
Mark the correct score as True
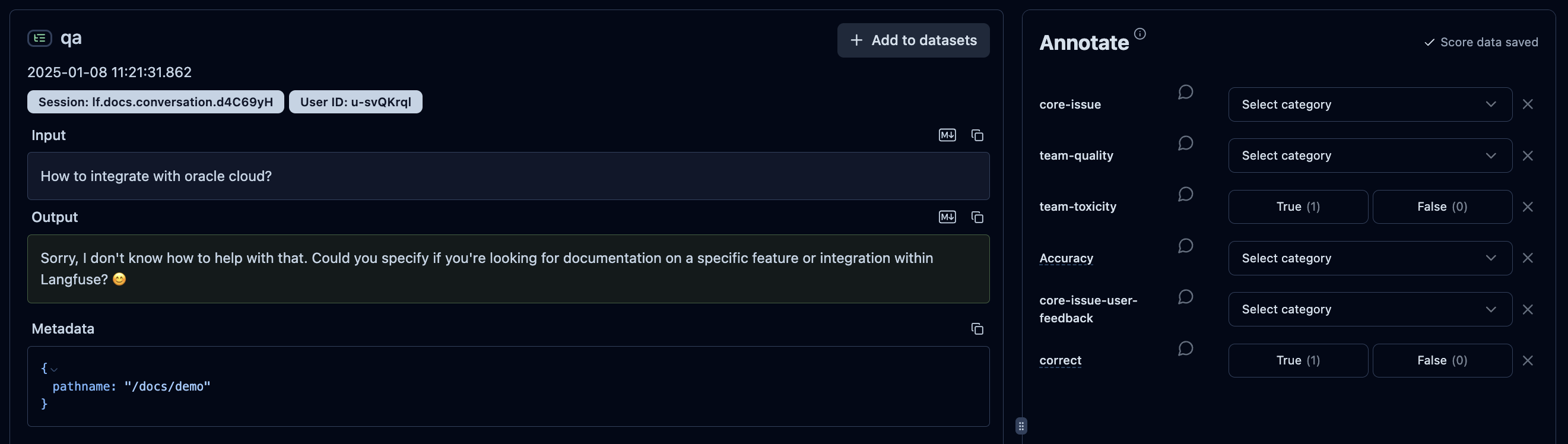(x=1298, y=360)
